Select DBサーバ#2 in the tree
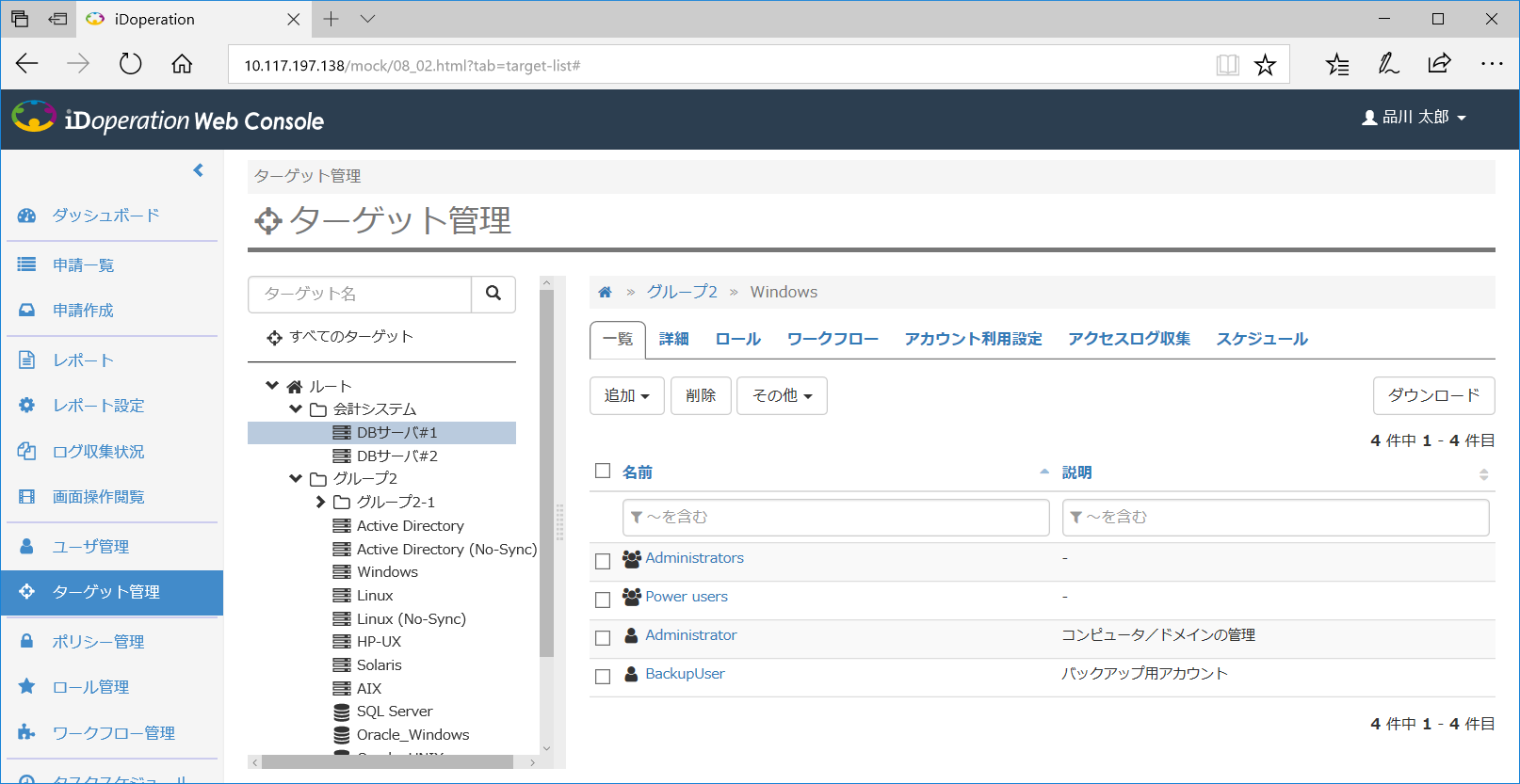 [x=396, y=456]
